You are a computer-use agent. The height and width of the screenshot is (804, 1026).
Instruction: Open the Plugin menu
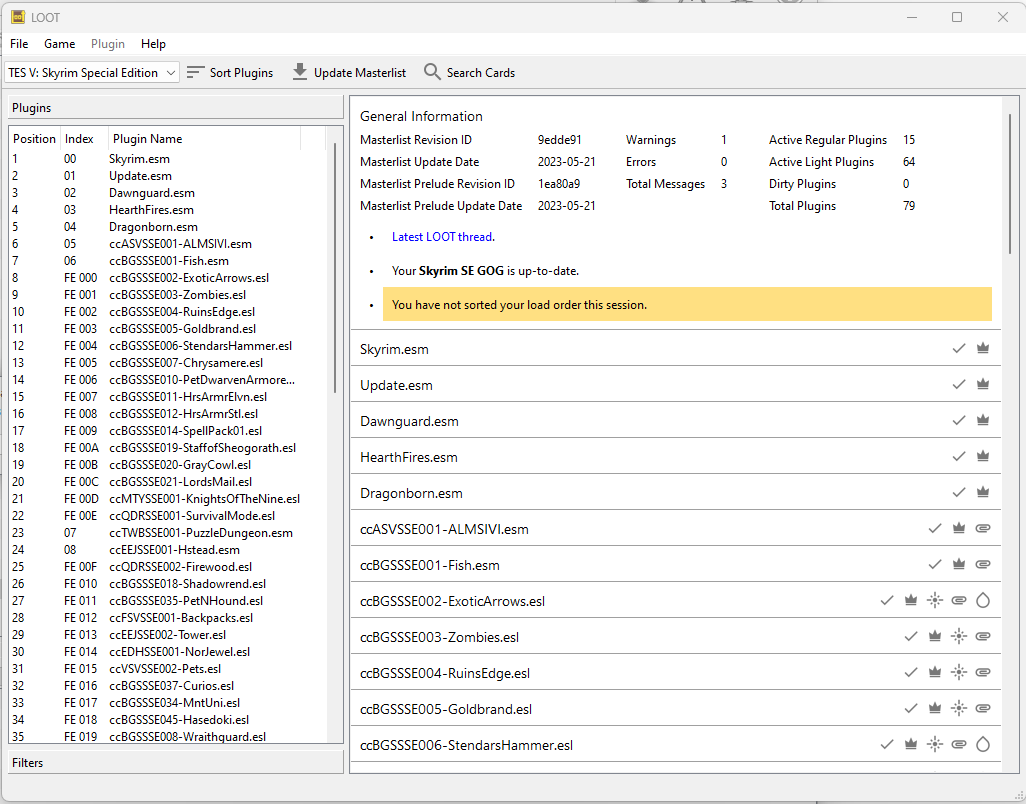[108, 44]
